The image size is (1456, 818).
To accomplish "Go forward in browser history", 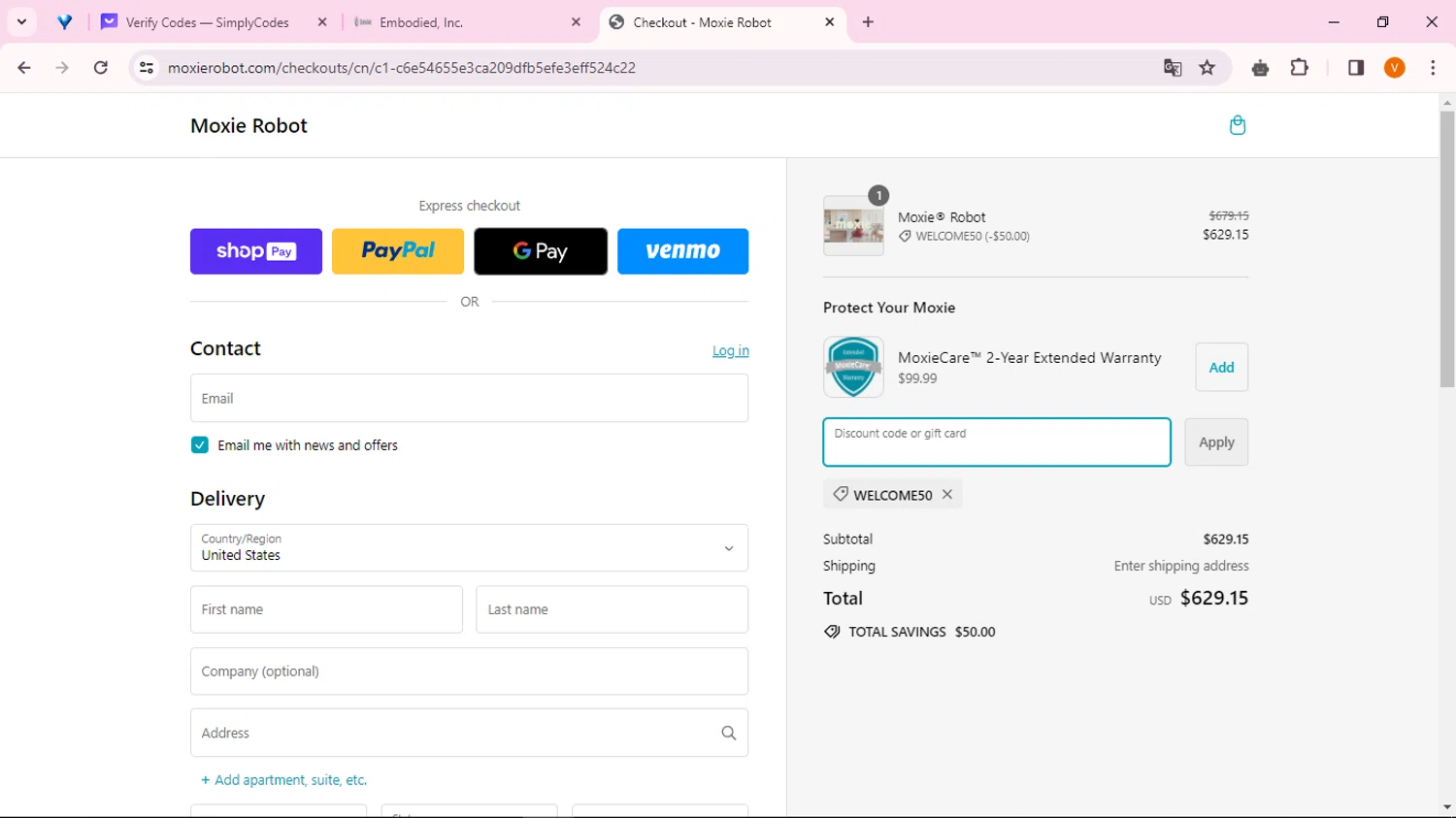I will pyautogui.click(x=62, y=68).
